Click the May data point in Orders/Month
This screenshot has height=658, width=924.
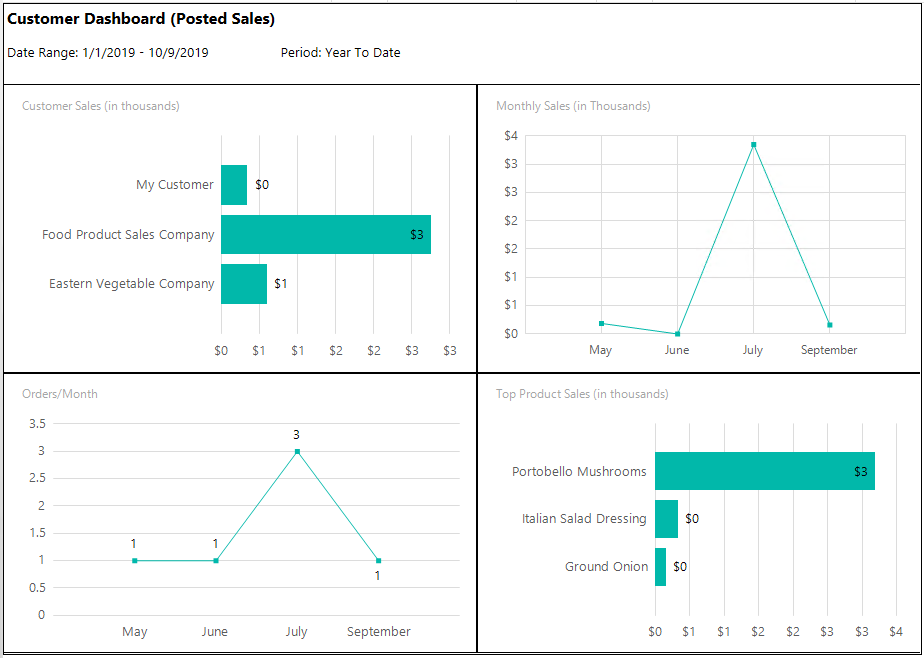point(135,561)
